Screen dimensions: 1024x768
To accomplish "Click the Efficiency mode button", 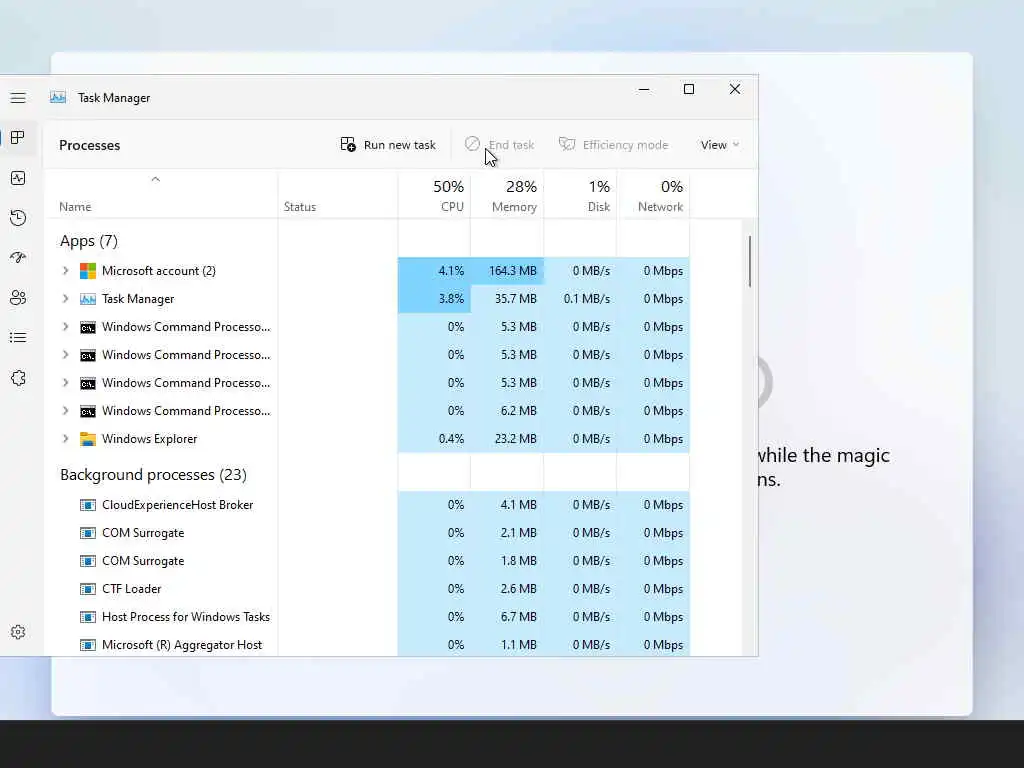I will (x=613, y=144).
